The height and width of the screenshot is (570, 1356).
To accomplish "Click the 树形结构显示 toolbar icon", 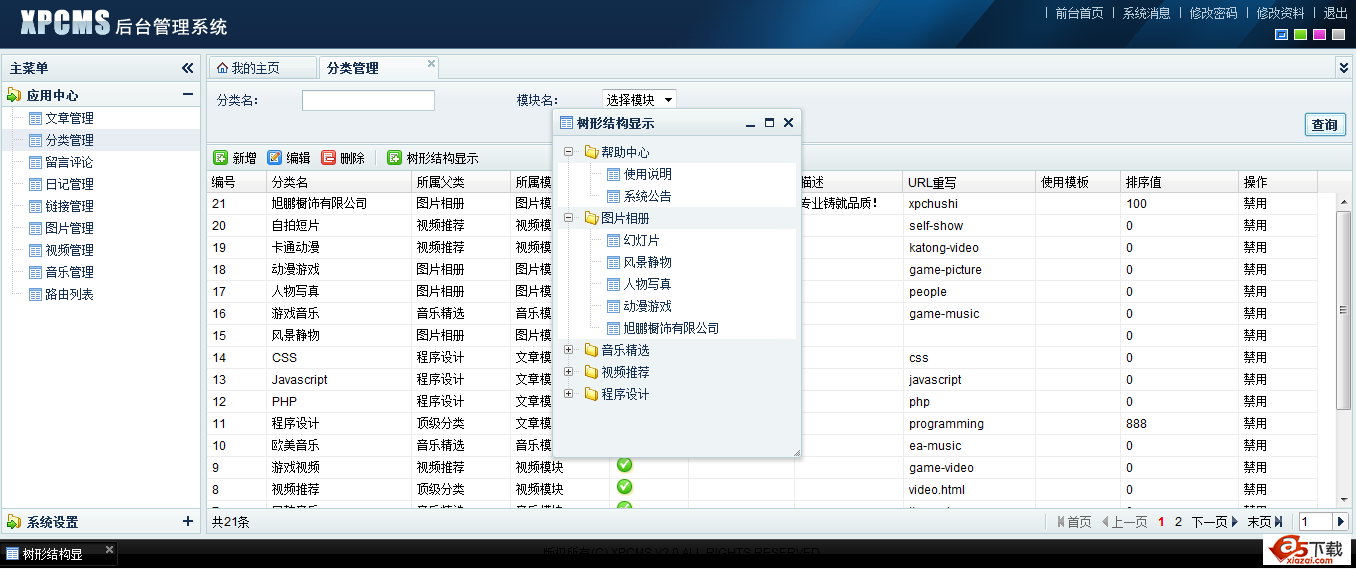I will [394, 158].
